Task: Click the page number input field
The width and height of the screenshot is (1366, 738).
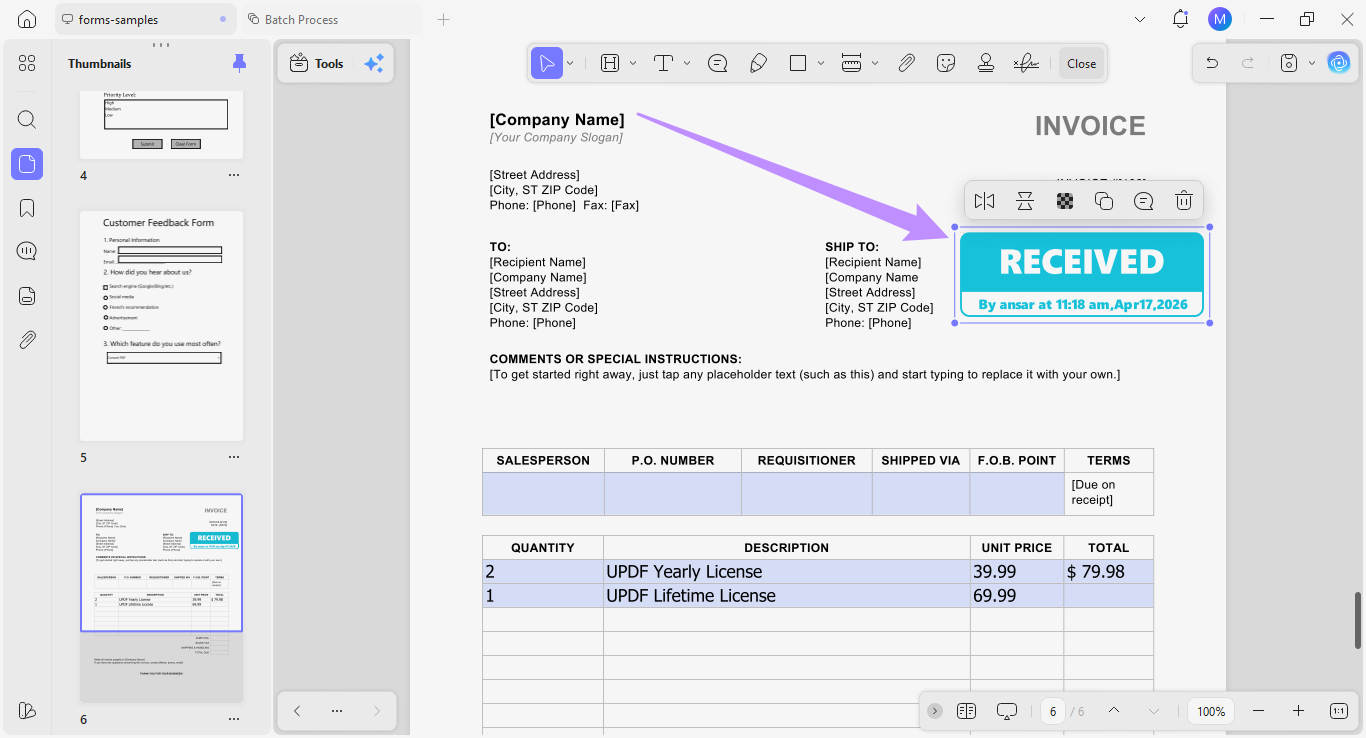Action: 1053,711
